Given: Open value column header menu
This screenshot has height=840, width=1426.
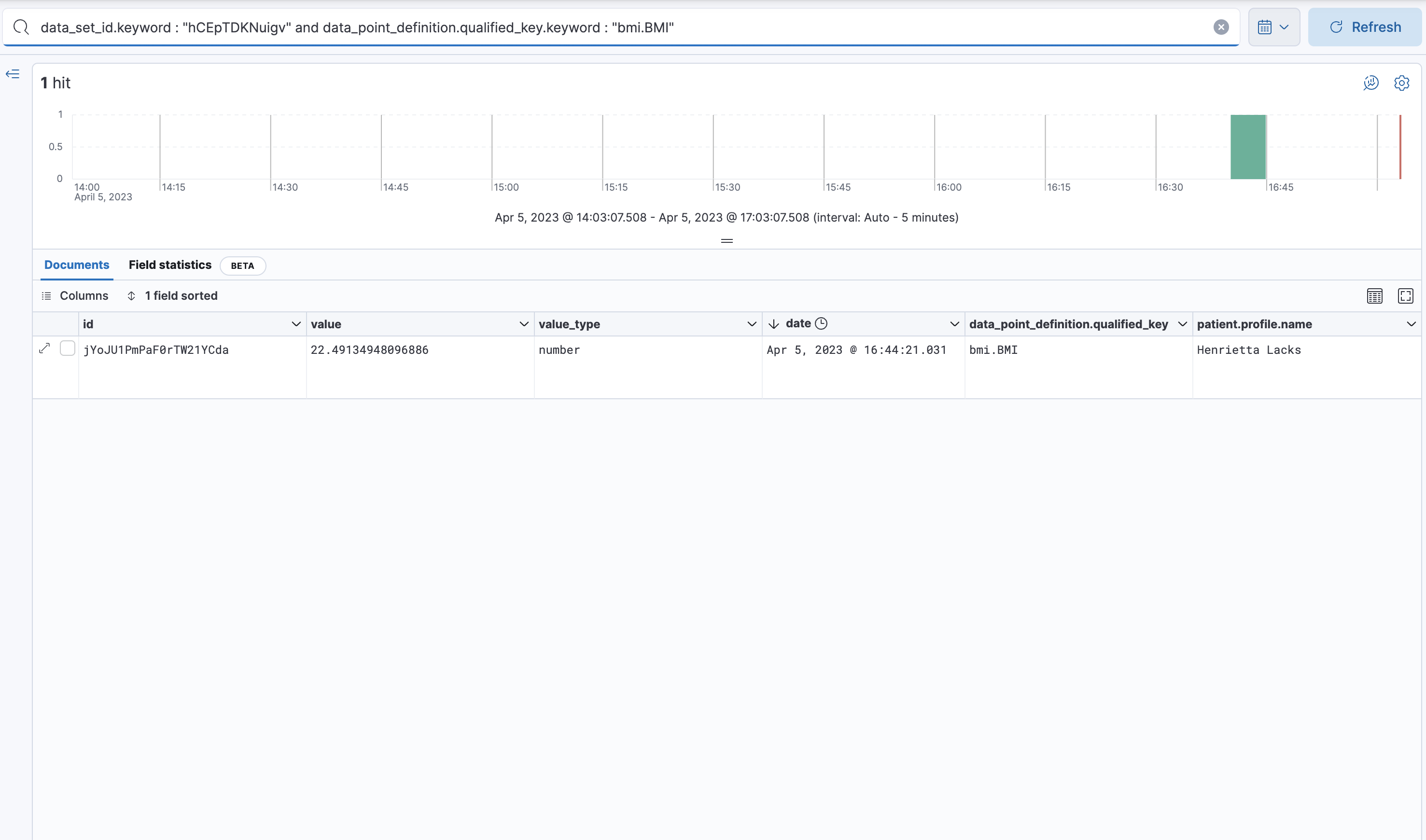Looking at the screenshot, I should [x=524, y=324].
